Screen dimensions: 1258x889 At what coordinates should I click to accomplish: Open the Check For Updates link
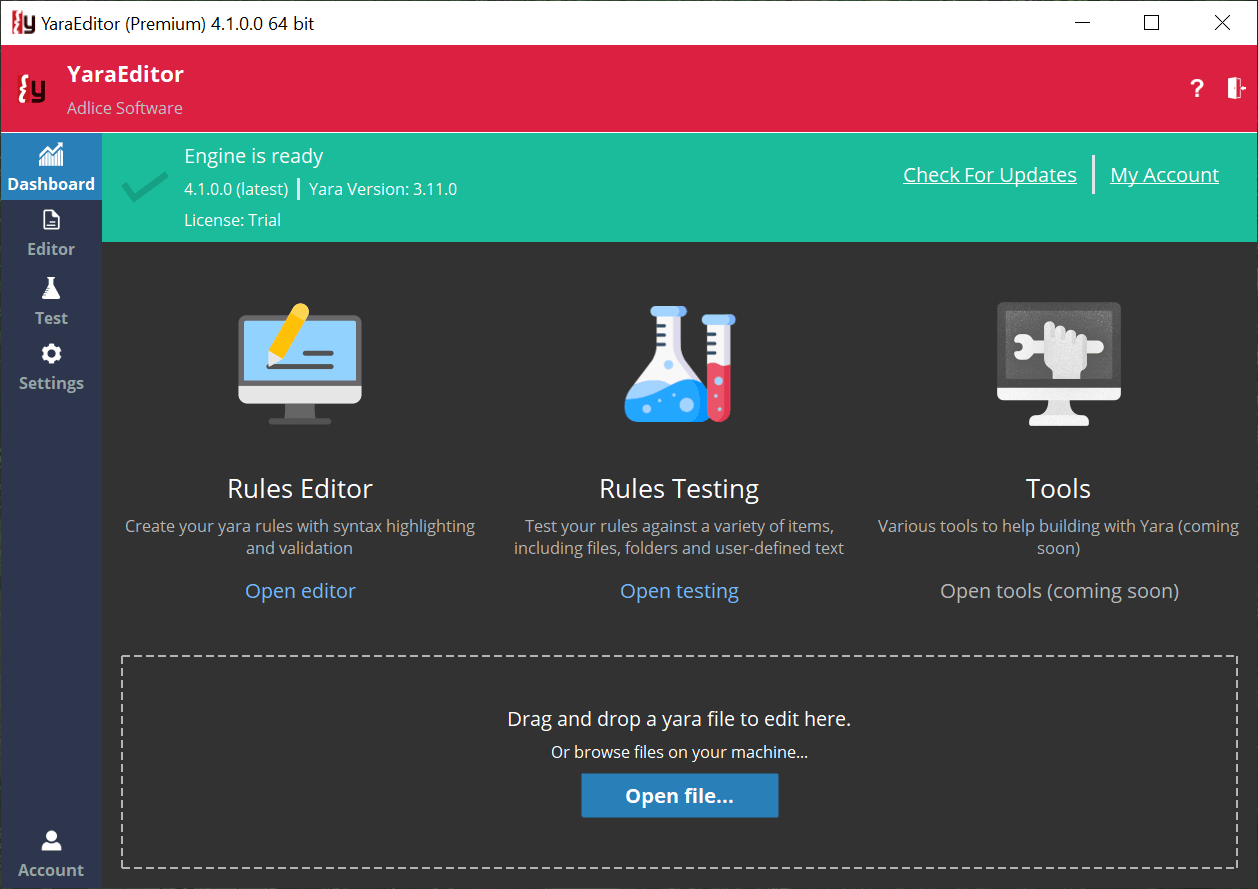pyautogui.click(x=989, y=174)
